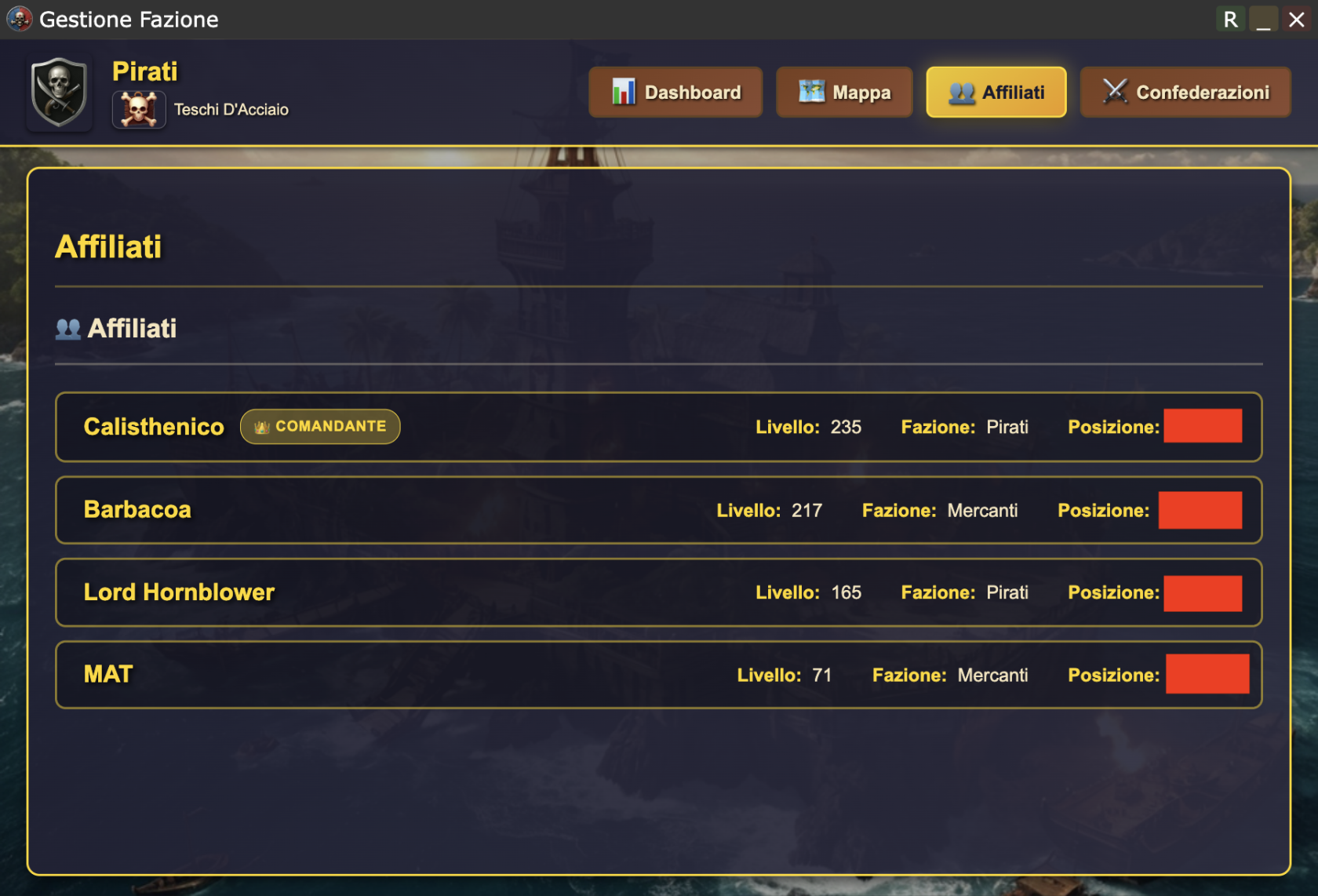Select the Affiliati tab

click(996, 92)
